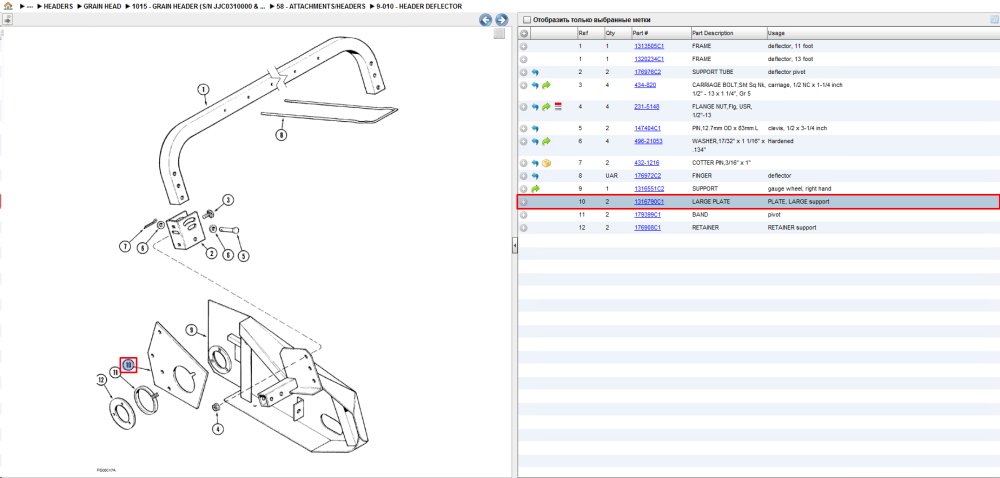Click the green arrow in the FLANGE NUT row
1000x478 pixels.
547,107
